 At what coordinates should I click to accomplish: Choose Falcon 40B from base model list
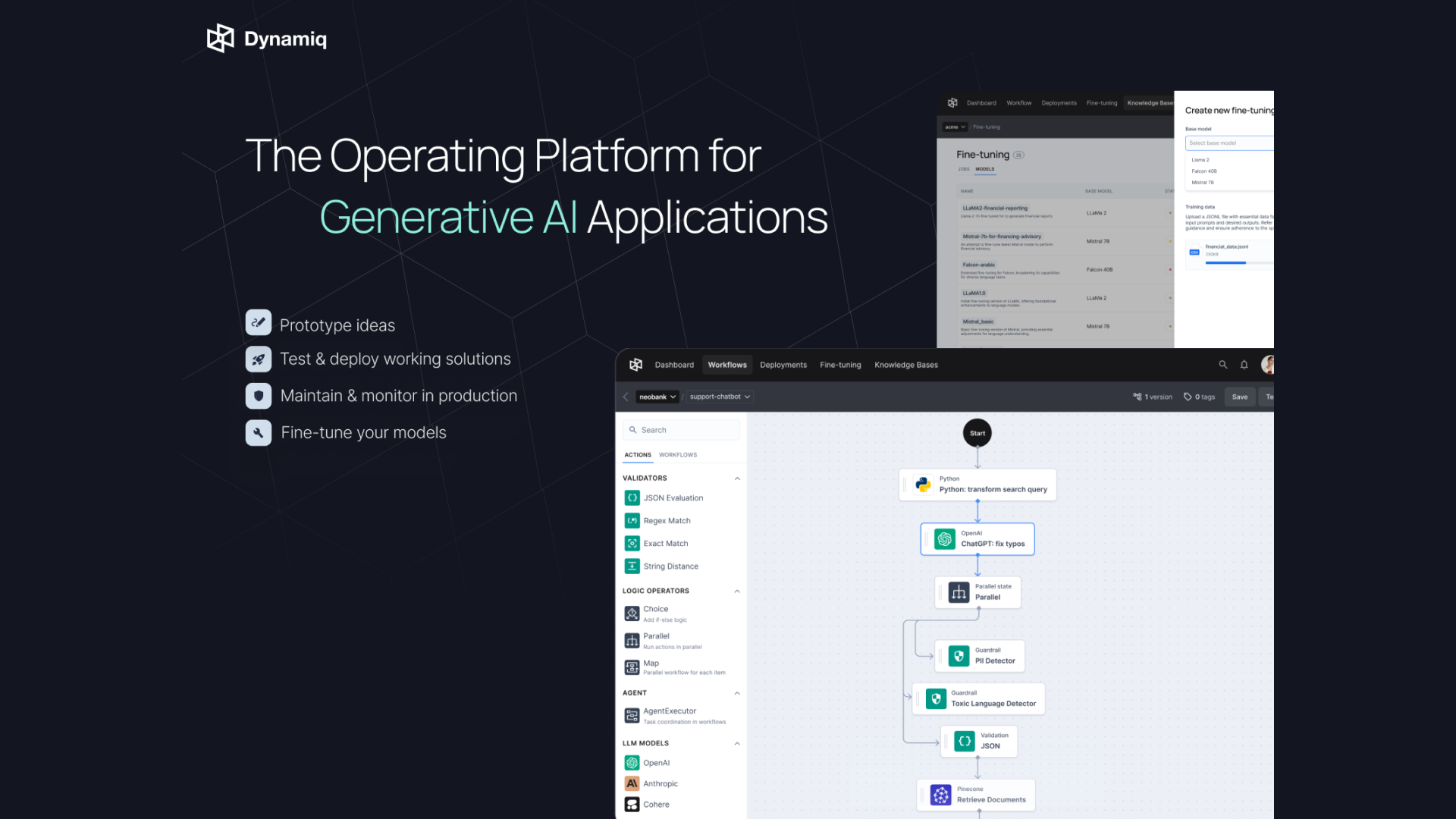click(1204, 171)
